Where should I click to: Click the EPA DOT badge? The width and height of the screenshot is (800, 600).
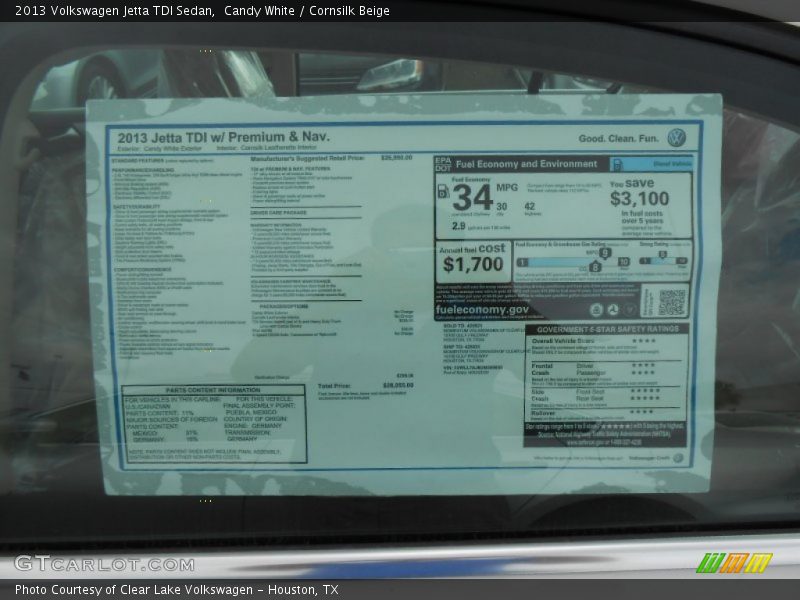(x=443, y=164)
